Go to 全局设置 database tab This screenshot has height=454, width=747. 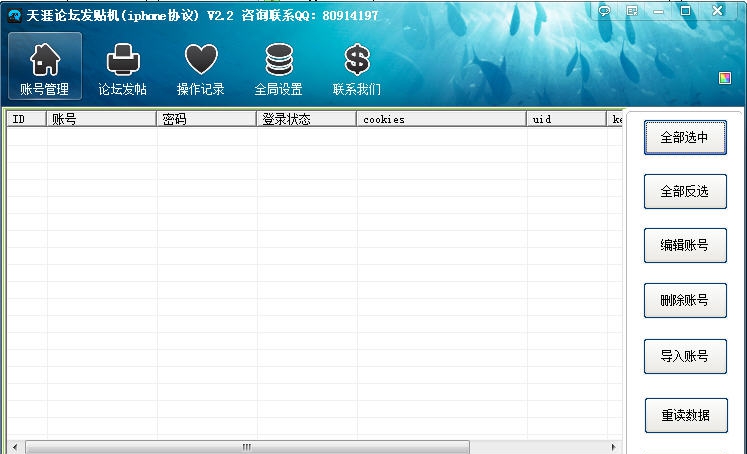[x=279, y=69]
